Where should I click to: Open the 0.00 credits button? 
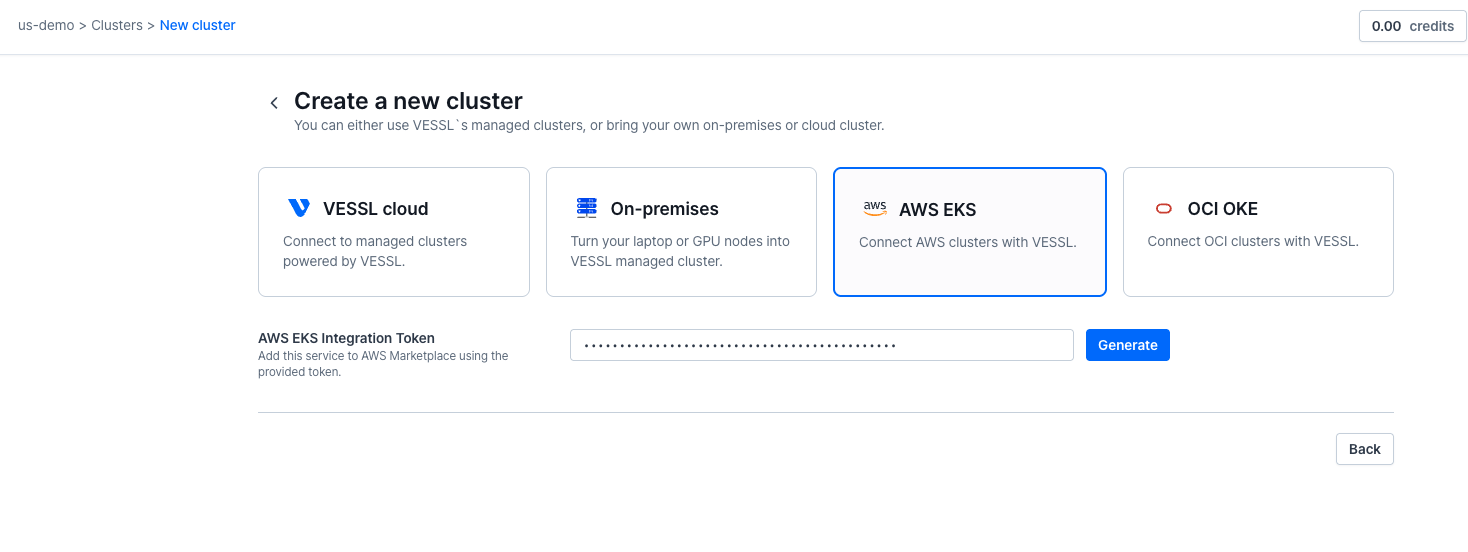[1412, 26]
